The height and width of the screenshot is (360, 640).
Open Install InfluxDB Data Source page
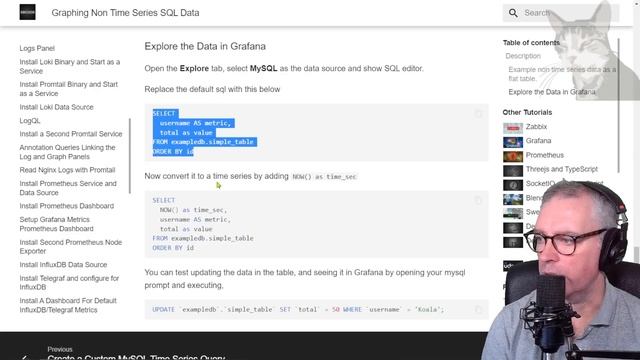pyautogui.click(x=63, y=264)
